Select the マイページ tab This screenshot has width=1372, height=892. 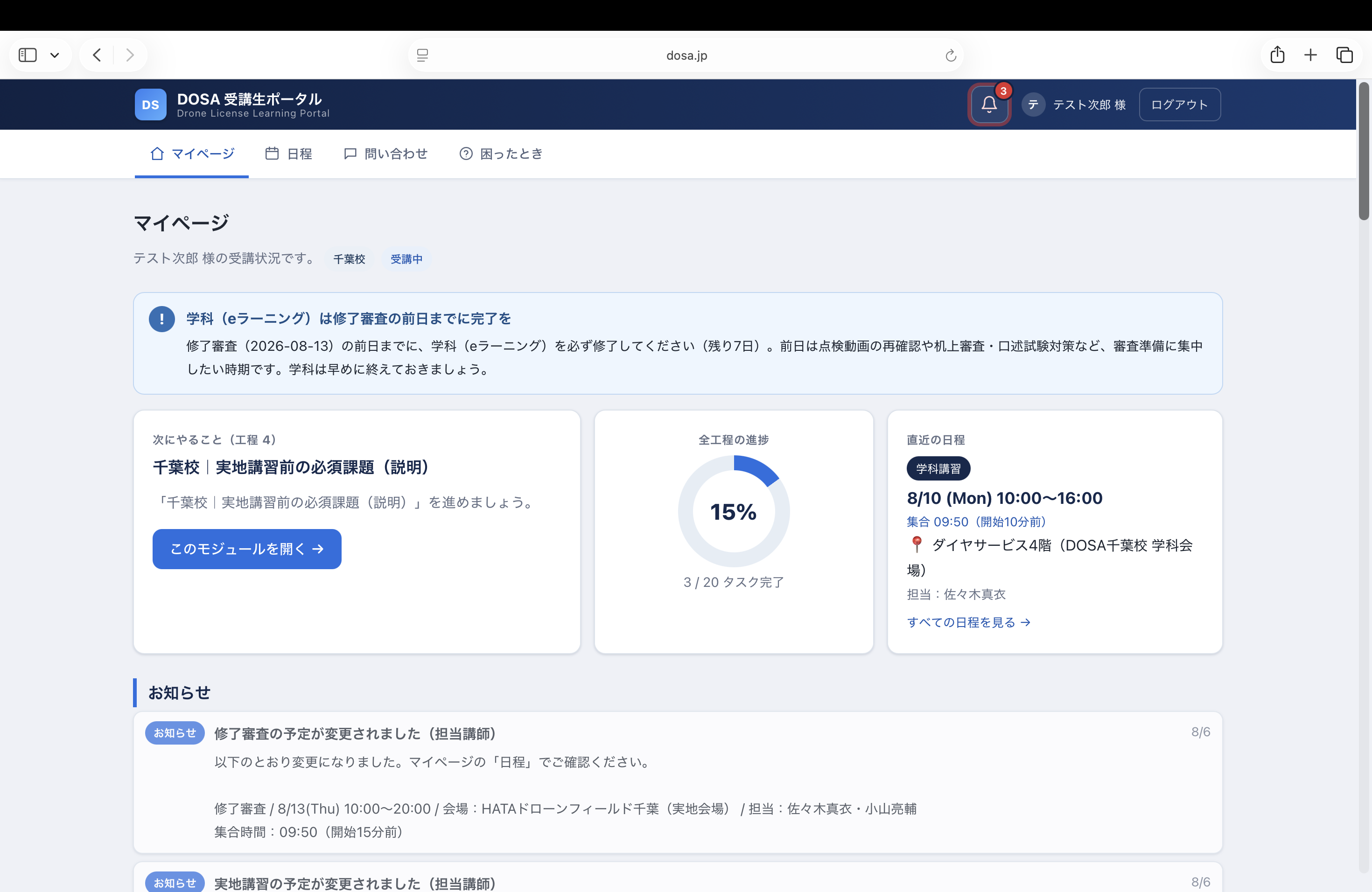[192, 154]
